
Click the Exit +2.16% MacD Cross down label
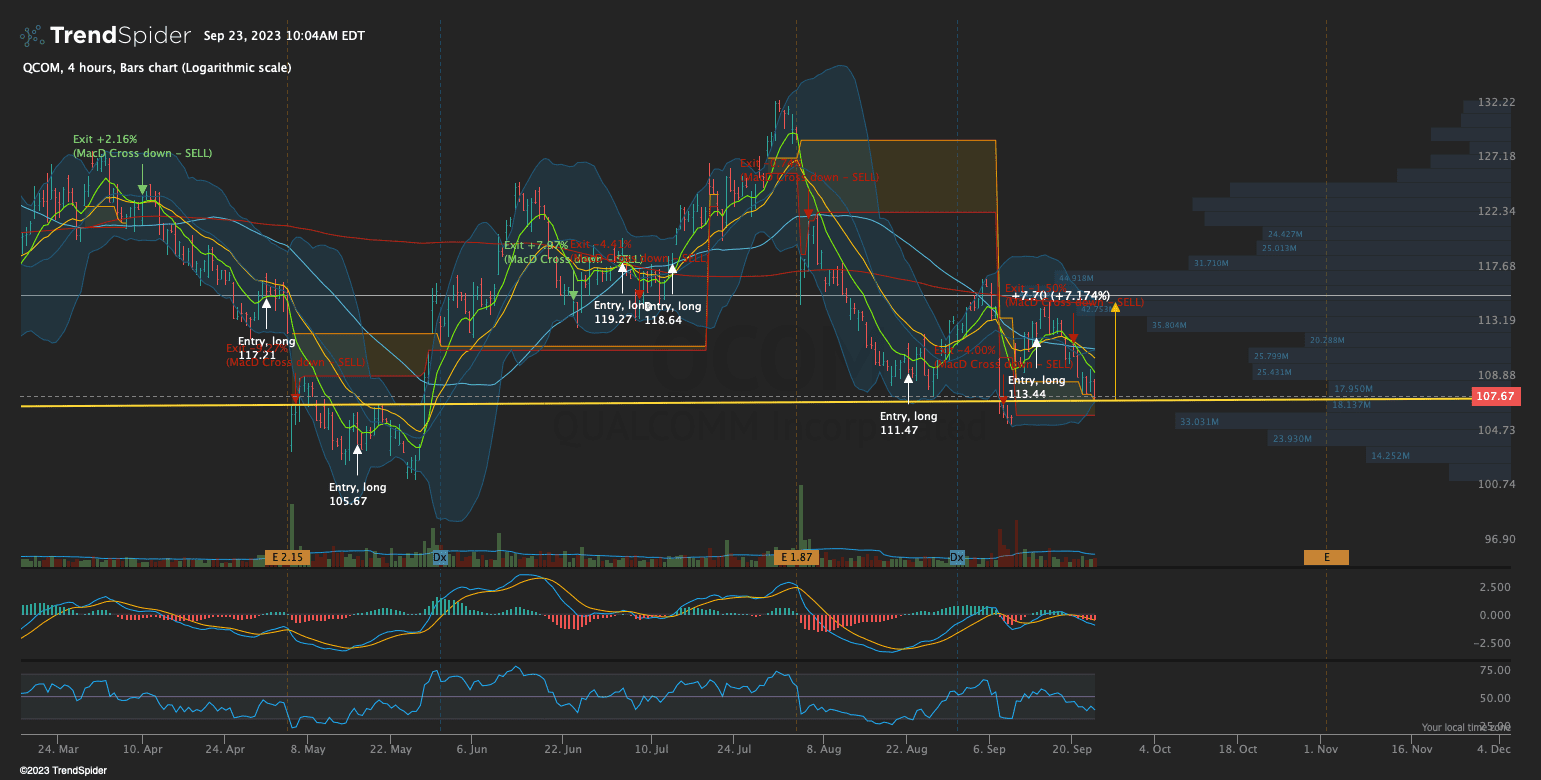142,146
